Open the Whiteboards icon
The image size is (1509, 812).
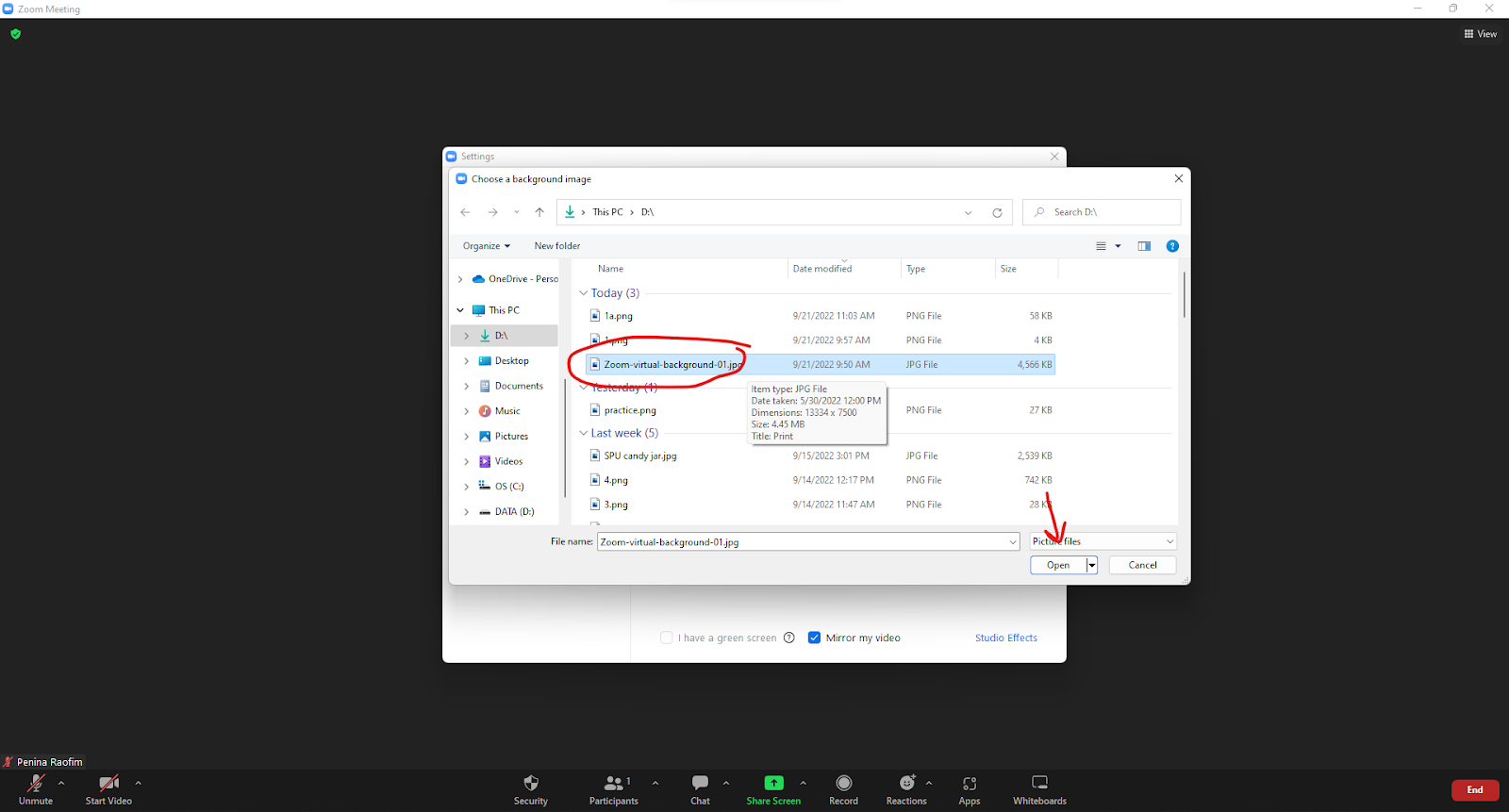(1039, 783)
